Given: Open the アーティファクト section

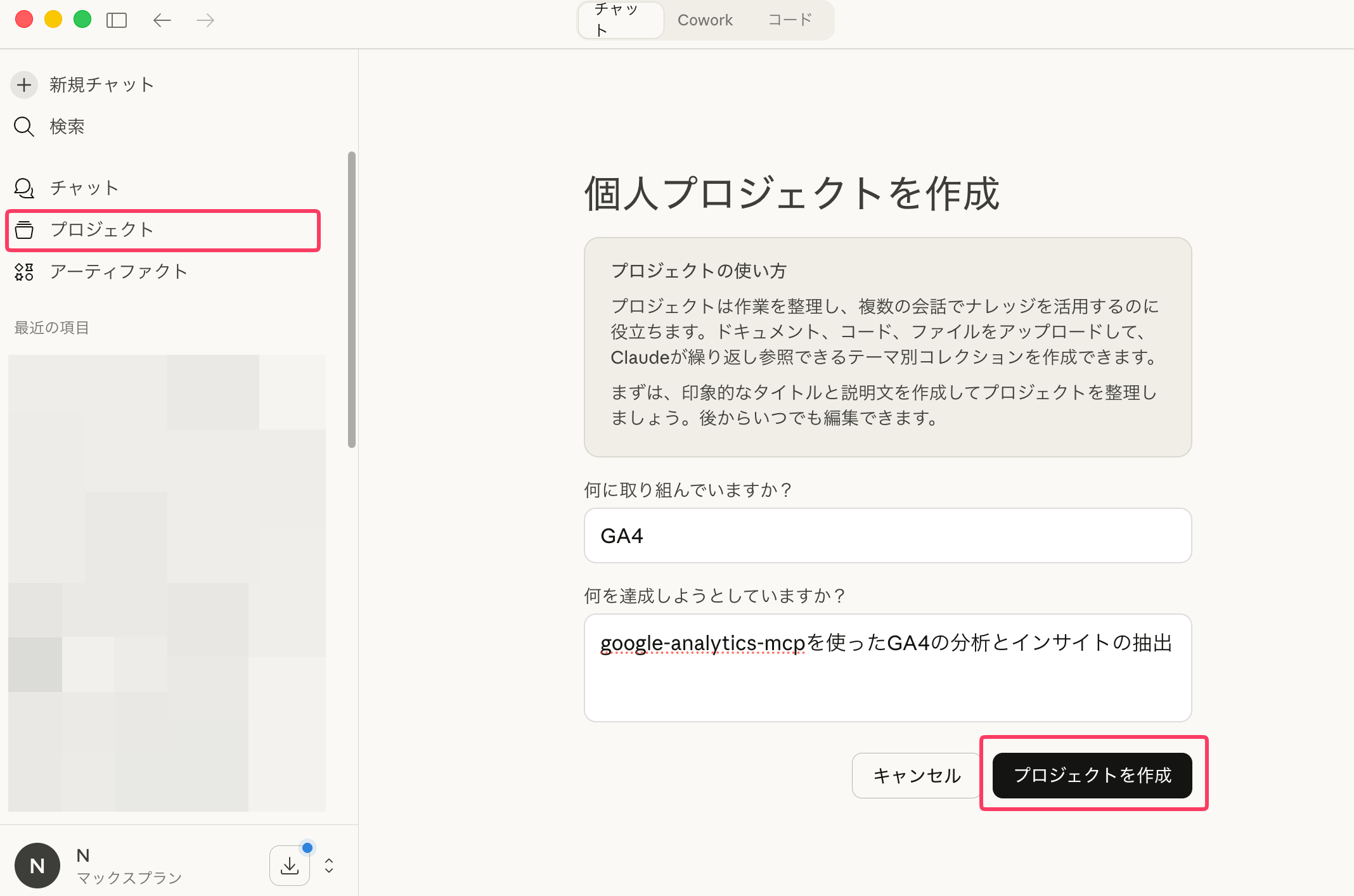Looking at the screenshot, I should (119, 272).
